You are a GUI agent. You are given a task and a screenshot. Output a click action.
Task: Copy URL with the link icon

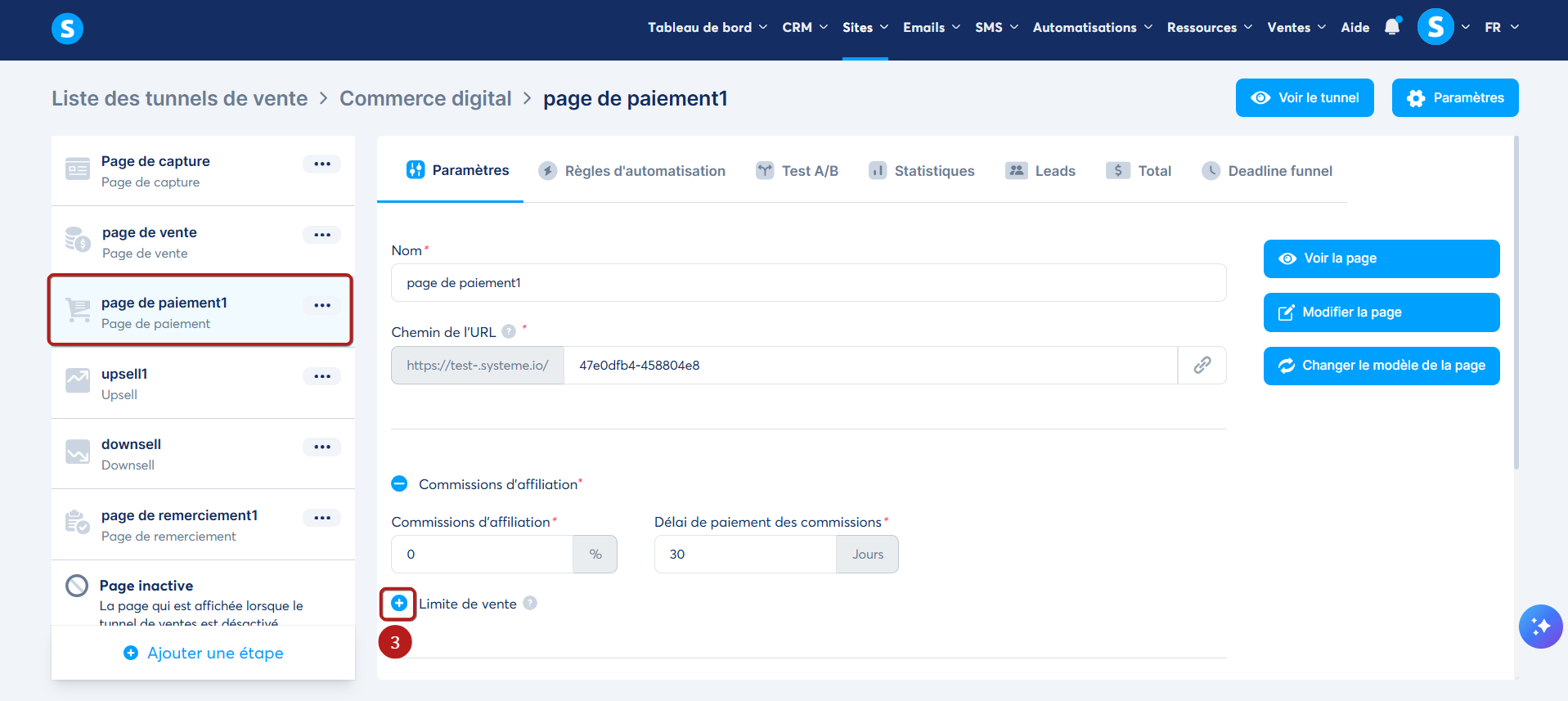(1202, 365)
